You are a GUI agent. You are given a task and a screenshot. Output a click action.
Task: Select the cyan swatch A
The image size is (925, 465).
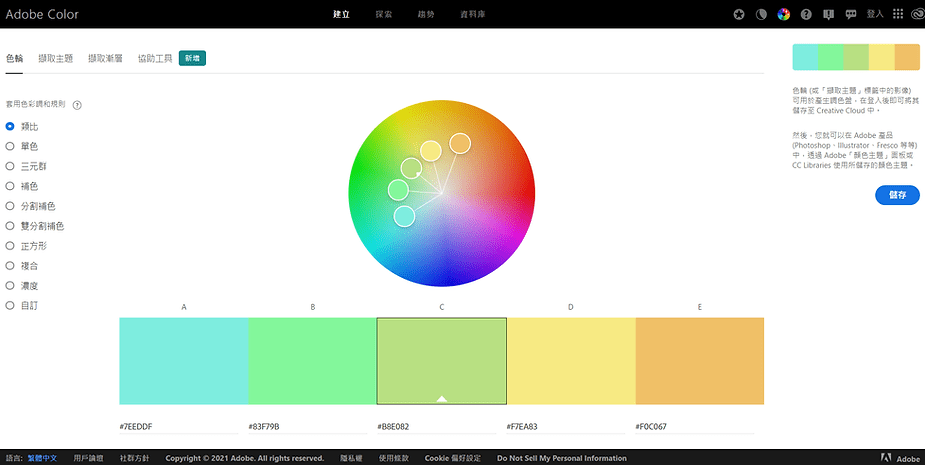pos(183,361)
